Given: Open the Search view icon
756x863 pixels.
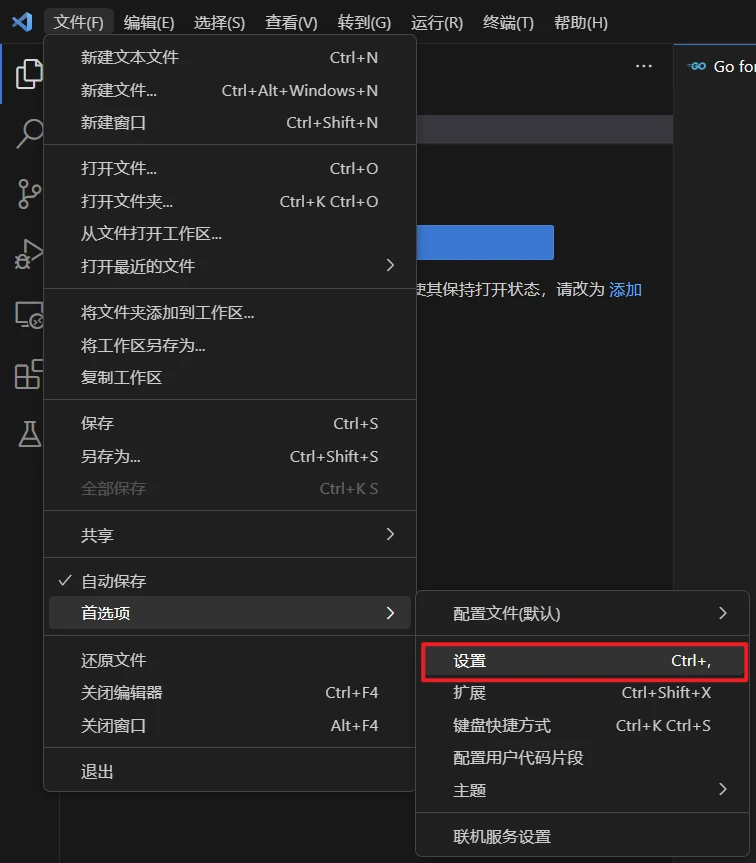Looking at the screenshot, I should click(29, 133).
